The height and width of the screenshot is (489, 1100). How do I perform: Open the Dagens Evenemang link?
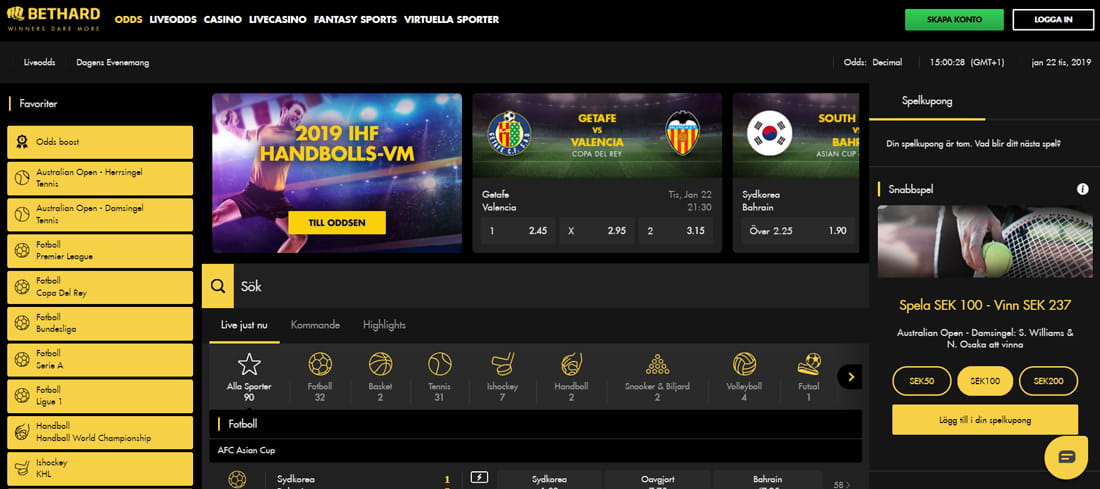point(112,62)
